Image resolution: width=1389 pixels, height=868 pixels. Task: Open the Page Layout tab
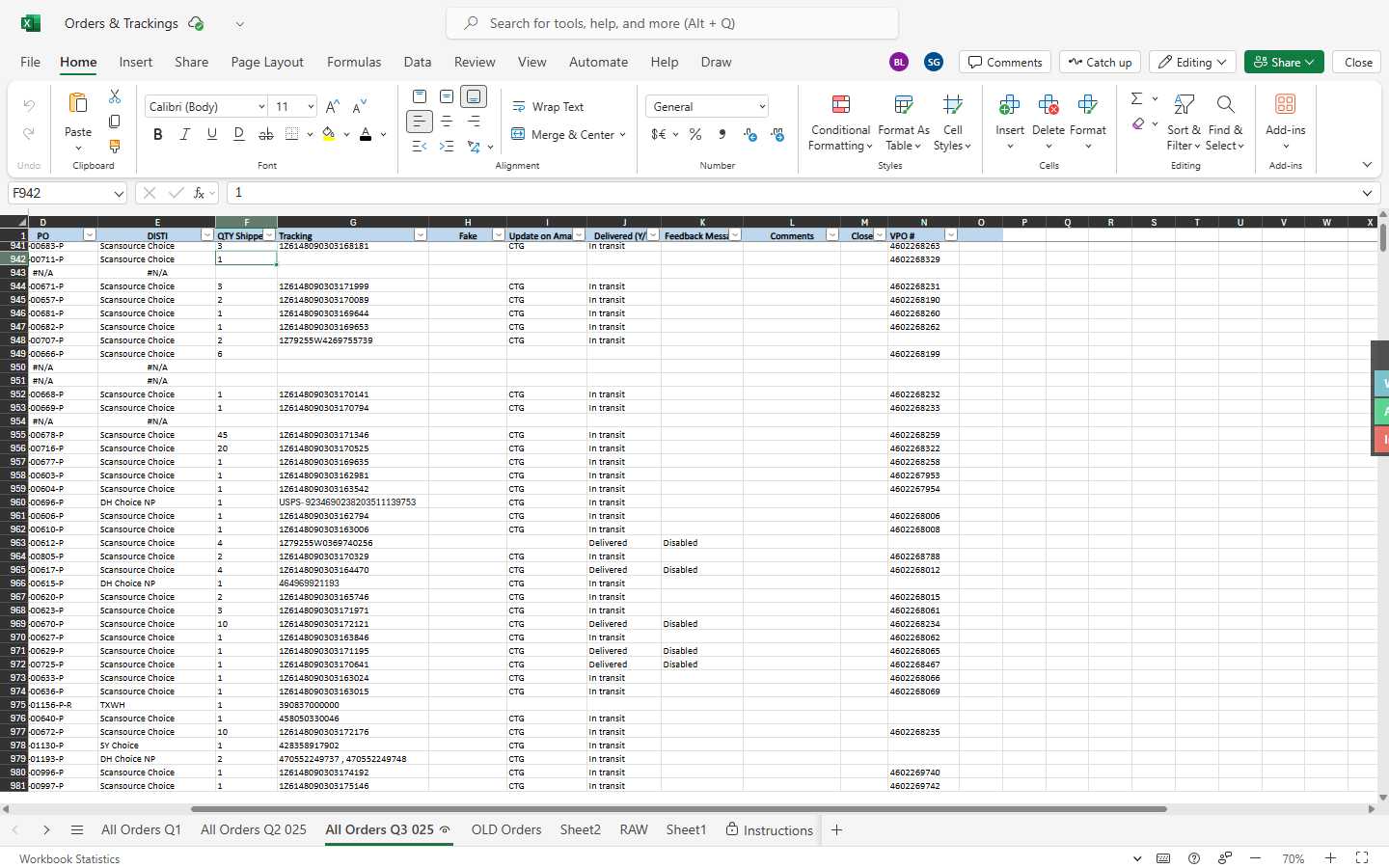tap(267, 62)
